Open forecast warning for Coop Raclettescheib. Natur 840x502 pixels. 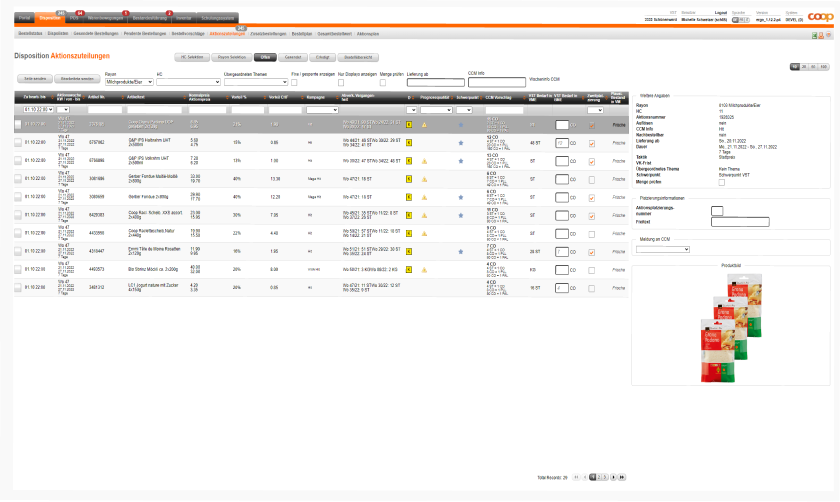click(x=424, y=234)
